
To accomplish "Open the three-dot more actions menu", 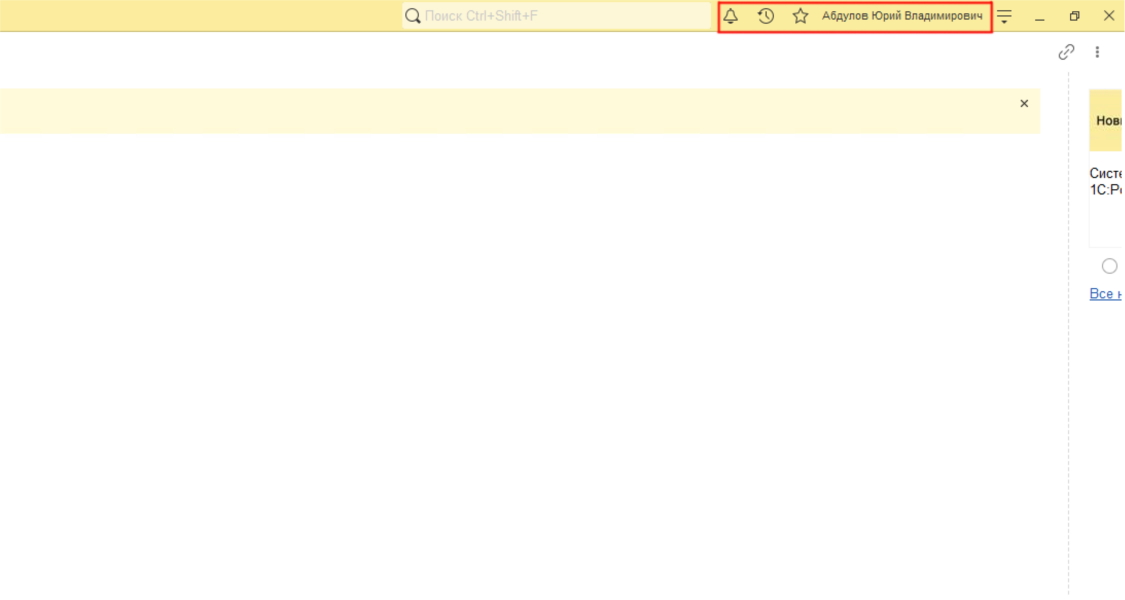I will pos(1098,52).
